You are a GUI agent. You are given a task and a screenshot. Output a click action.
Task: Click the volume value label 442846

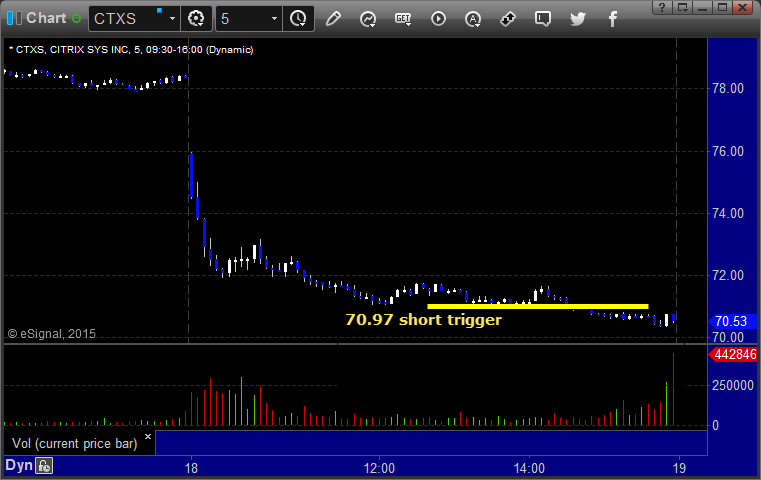point(733,355)
